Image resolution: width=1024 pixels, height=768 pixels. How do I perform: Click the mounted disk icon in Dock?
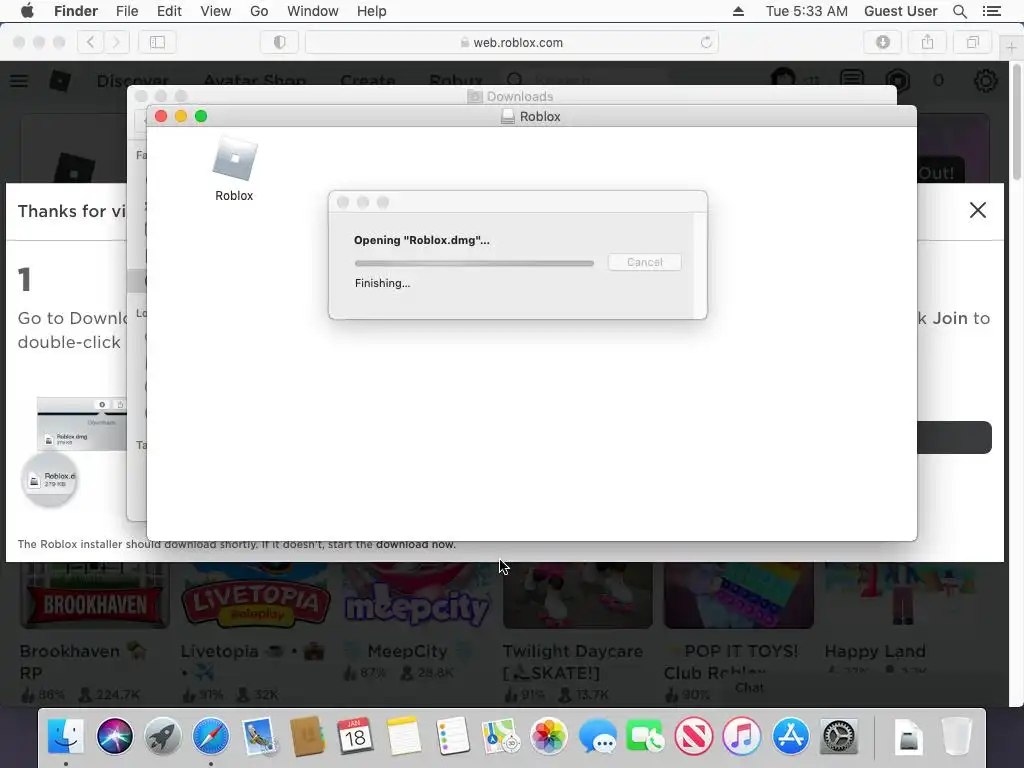click(908, 737)
